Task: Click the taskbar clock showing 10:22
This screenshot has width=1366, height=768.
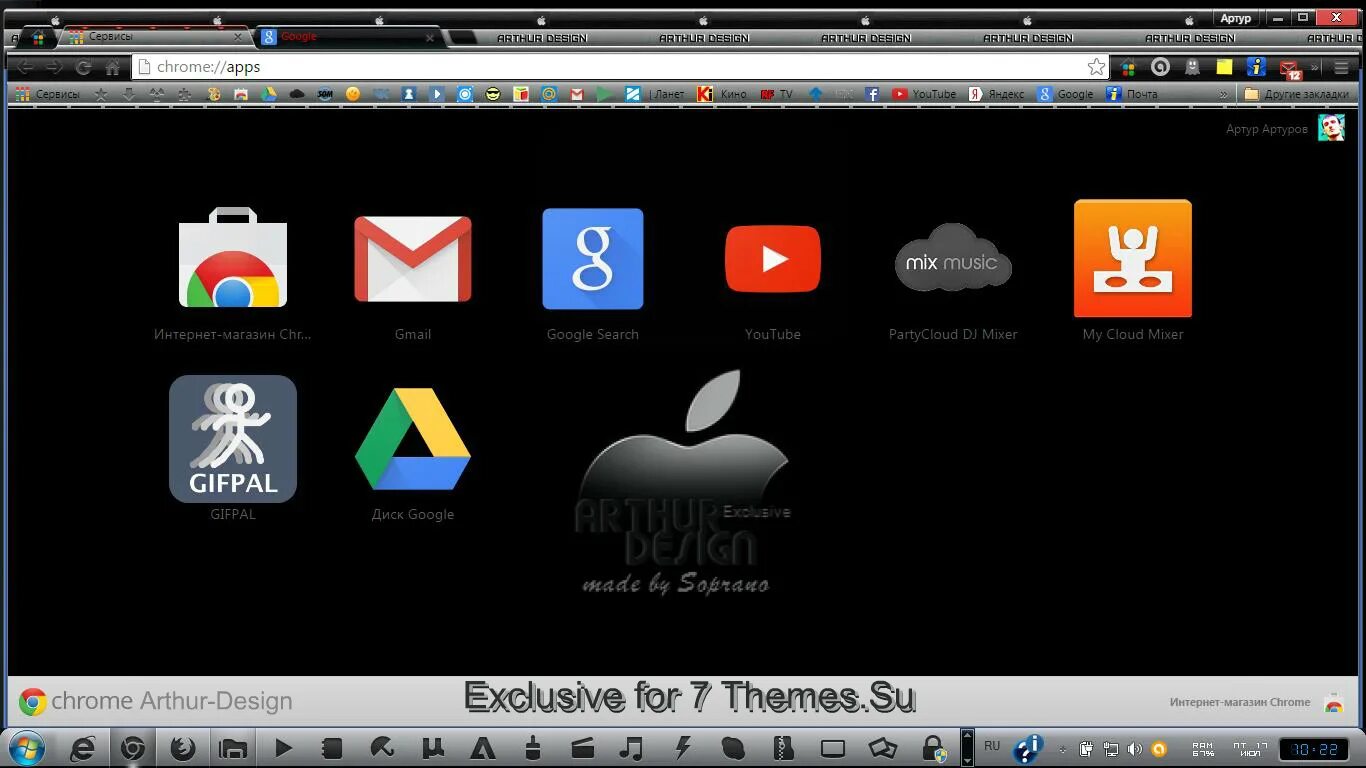Action: tap(1314, 749)
